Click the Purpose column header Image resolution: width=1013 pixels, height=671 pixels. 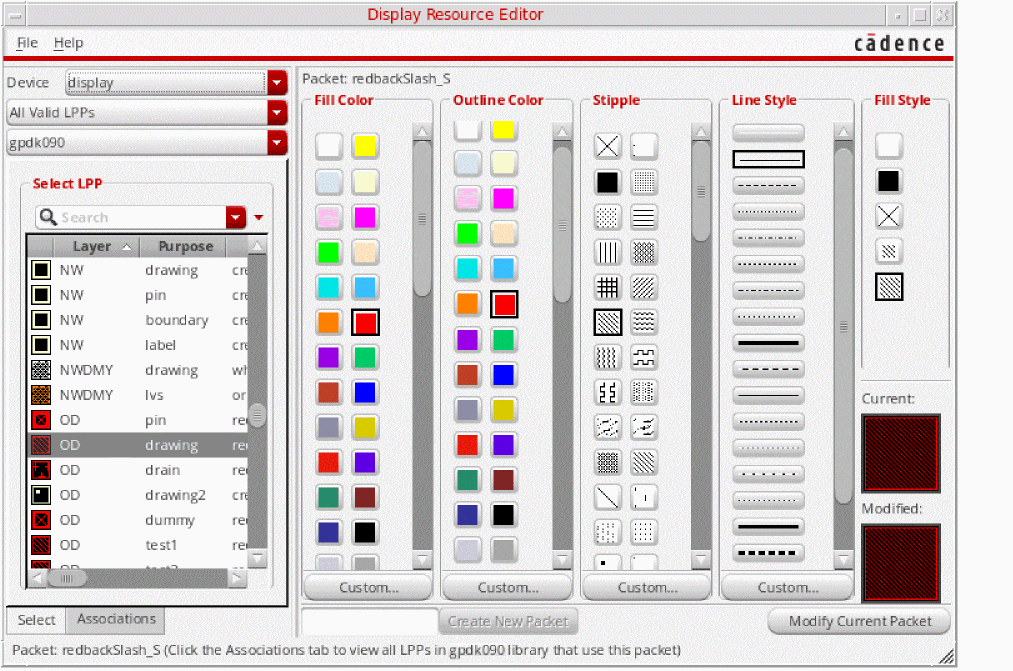click(184, 247)
